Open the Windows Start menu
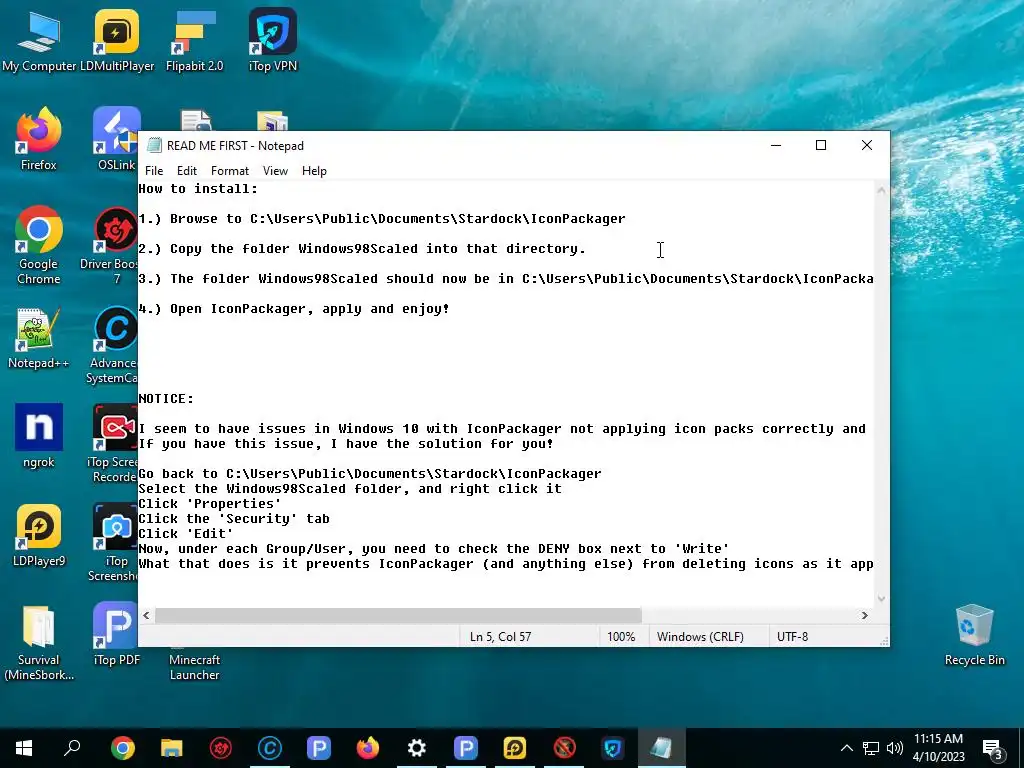The width and height of the screenshot is (1024, 768). [x=24, y=748]
